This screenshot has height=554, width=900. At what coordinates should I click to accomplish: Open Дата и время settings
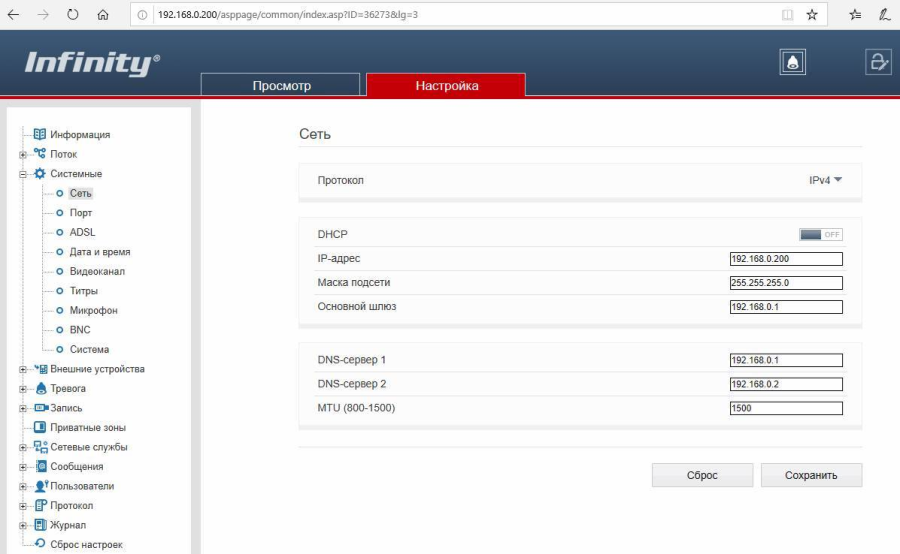(x=100, y=252)
